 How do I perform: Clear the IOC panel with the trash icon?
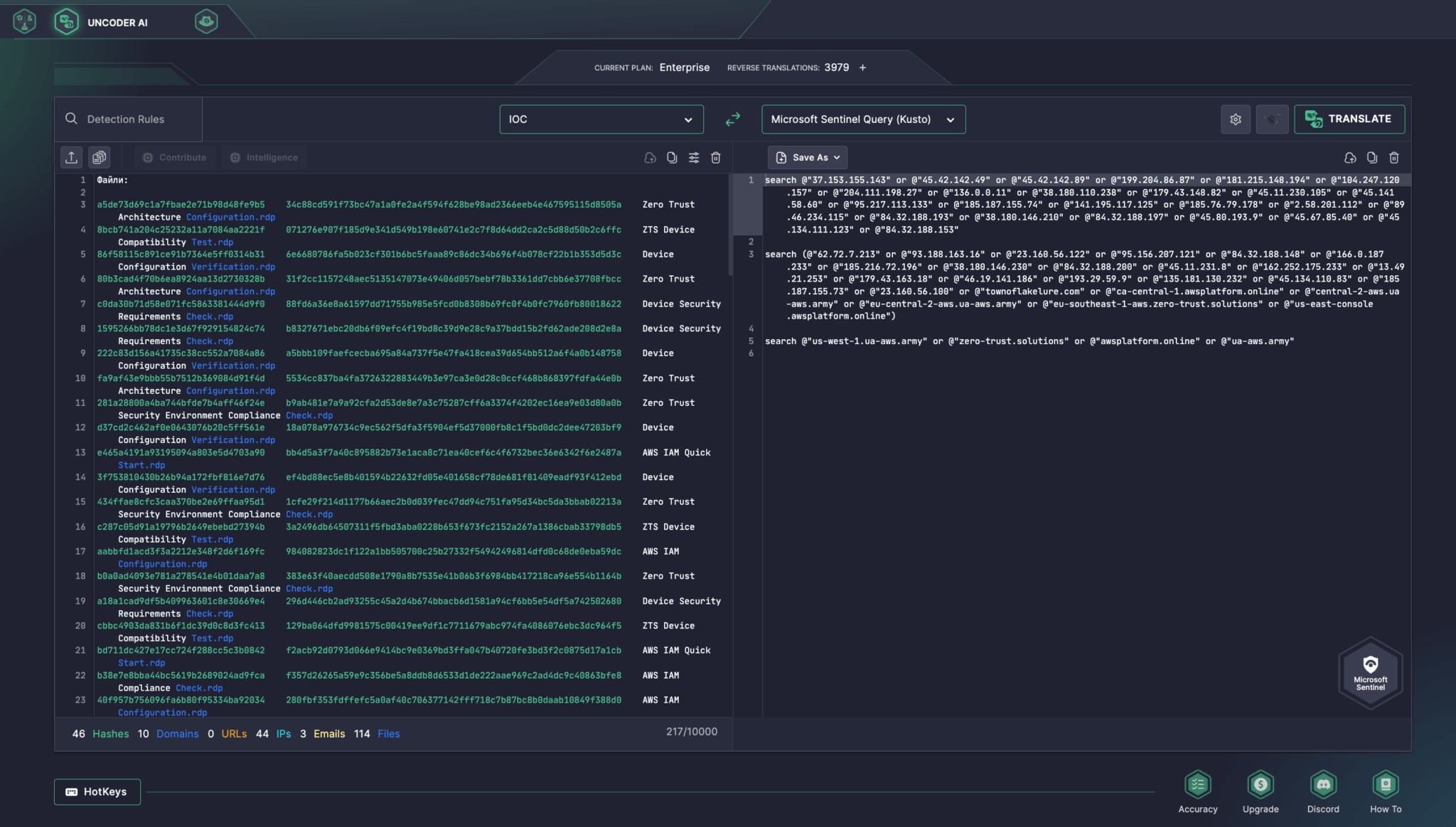(715, 157)
